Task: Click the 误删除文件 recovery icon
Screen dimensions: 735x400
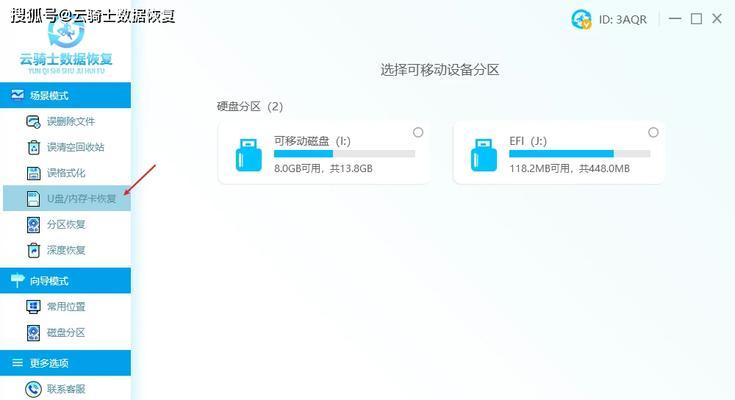Action: click(33, 121)
